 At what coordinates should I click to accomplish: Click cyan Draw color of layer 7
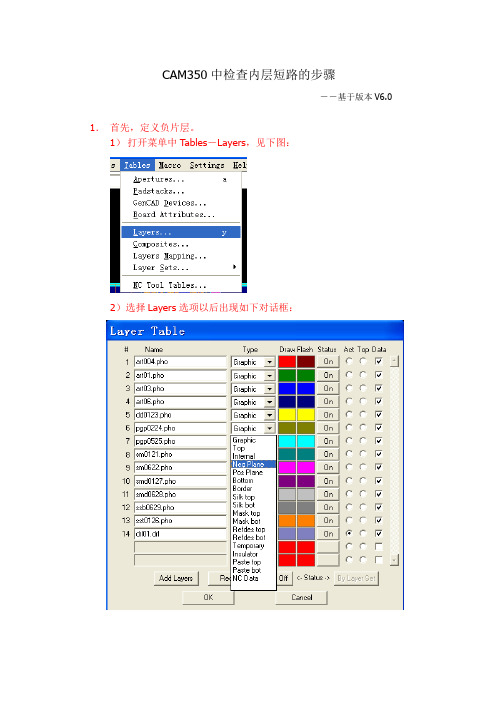287,441
